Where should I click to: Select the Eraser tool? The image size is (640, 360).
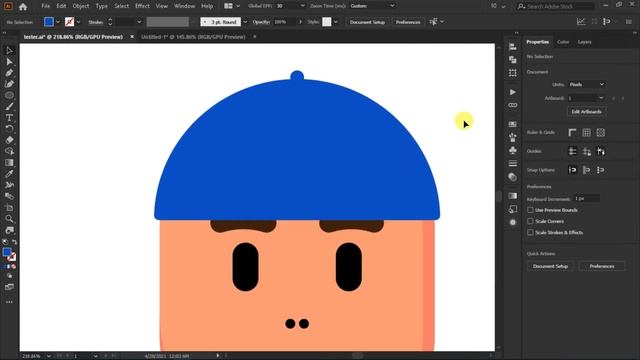(x=9, y=140)
